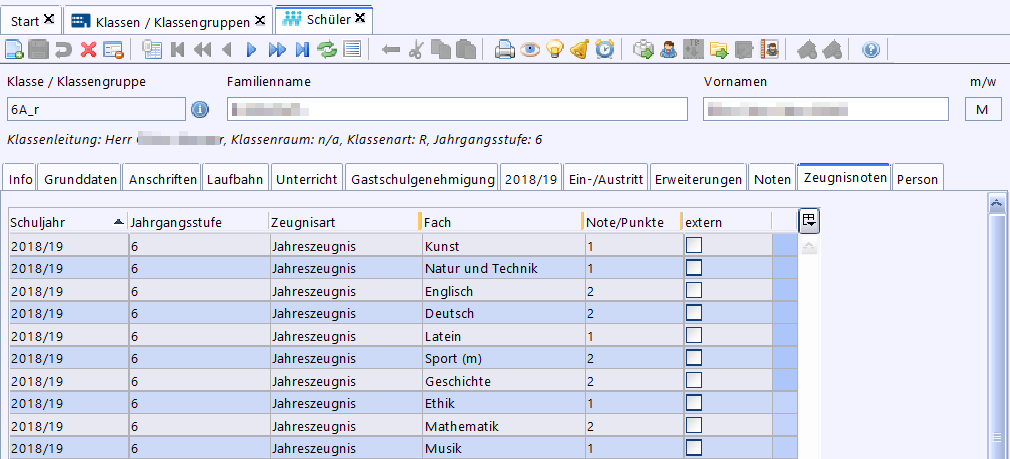Image resolution: width=1010 pixels, height=459 pixels.
Task: Click the grey undo arrow icon
Action: pos(63,50)
